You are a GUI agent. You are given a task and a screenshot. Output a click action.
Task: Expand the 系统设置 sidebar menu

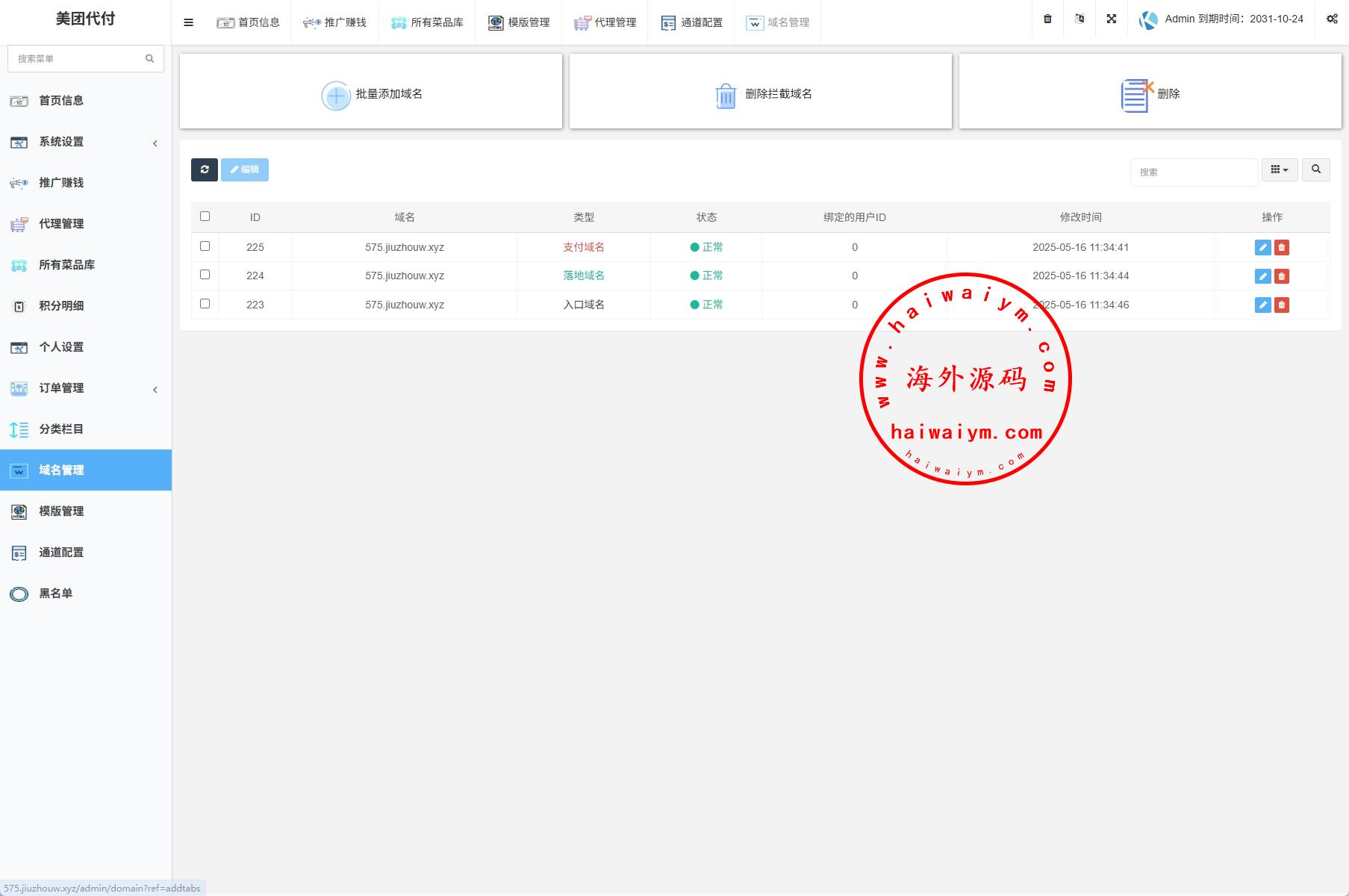click(x=86, y=142)
